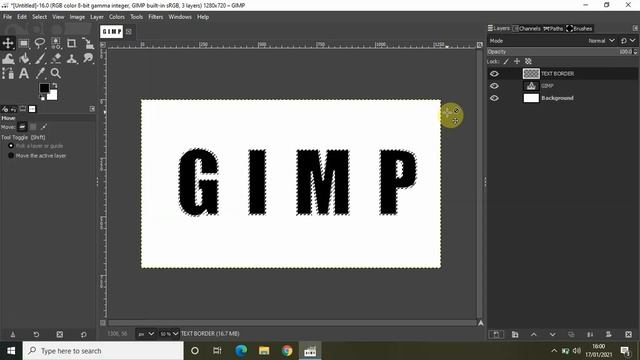Toggle lock alpha channel
The height and width of the screenshot is (360, 640).
528,61
